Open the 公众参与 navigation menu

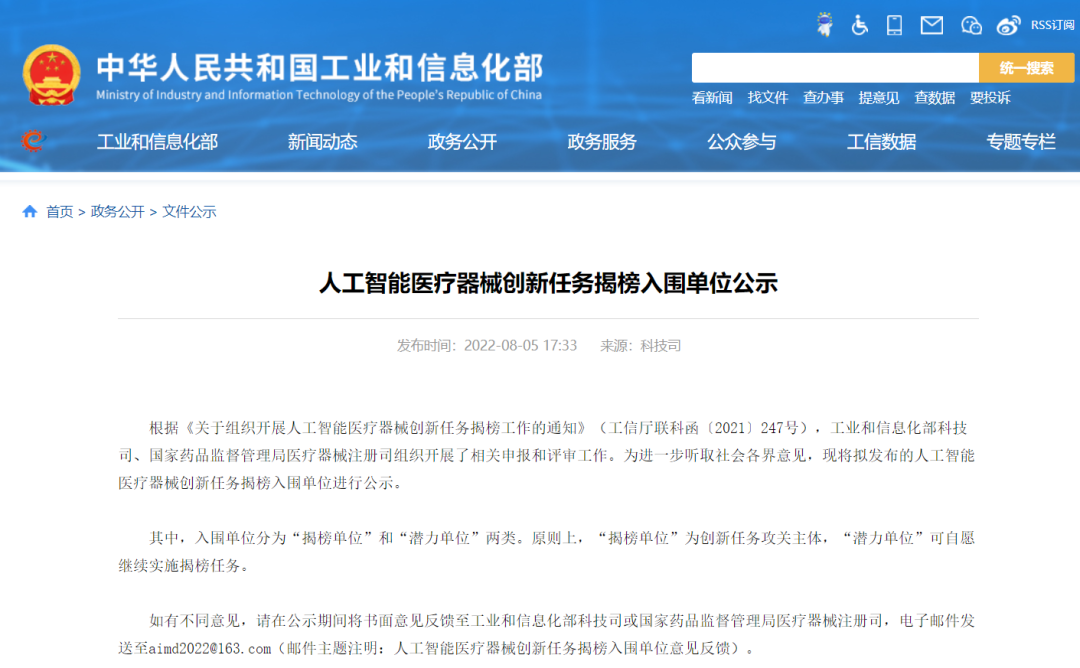pos(742,142)
